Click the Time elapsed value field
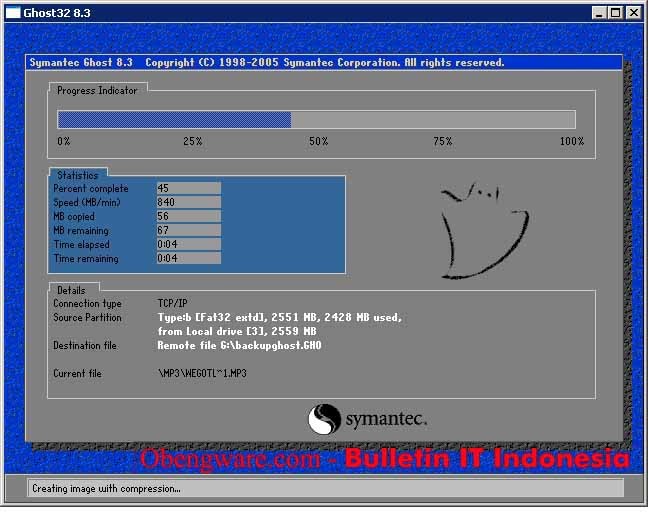Image resolution: width=648 pixels, height=512 pixels. coord(188,244)
